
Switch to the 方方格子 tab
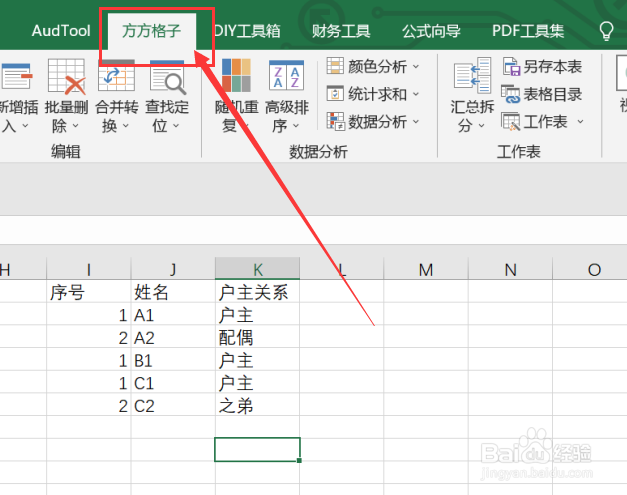click(x=152, y=31)
